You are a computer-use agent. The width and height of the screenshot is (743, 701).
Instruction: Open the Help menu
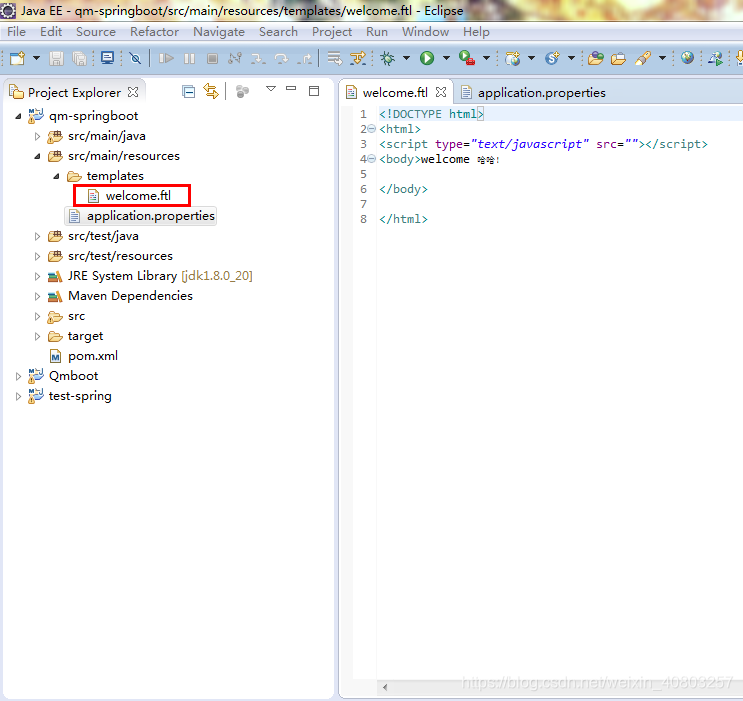(x=476, y=32)
